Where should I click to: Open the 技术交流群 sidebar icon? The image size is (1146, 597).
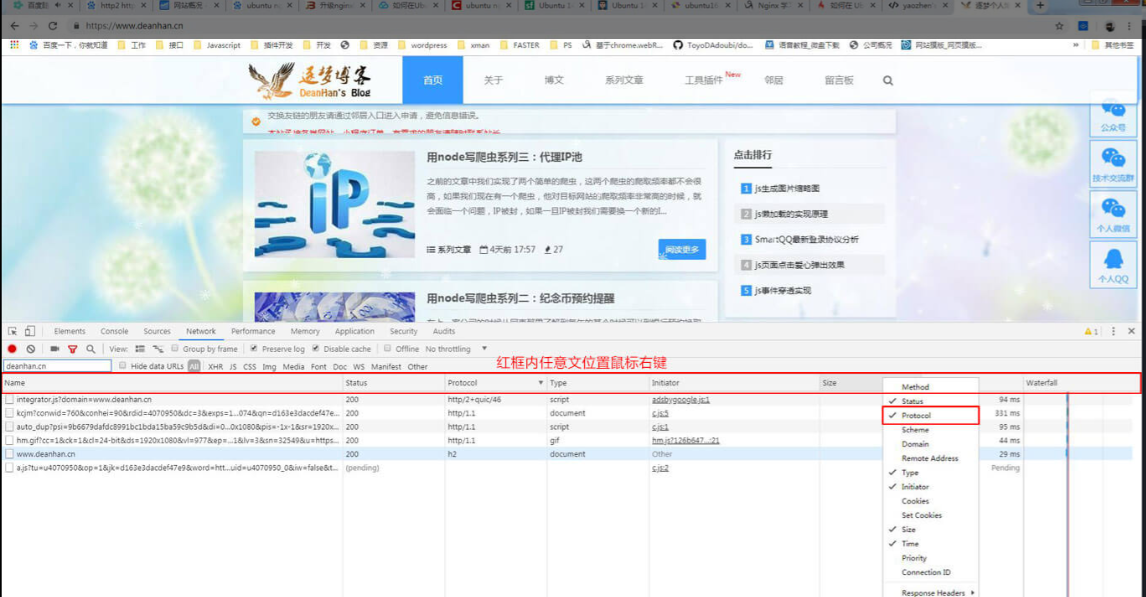pyautogui.click(x=1113, y=163)
